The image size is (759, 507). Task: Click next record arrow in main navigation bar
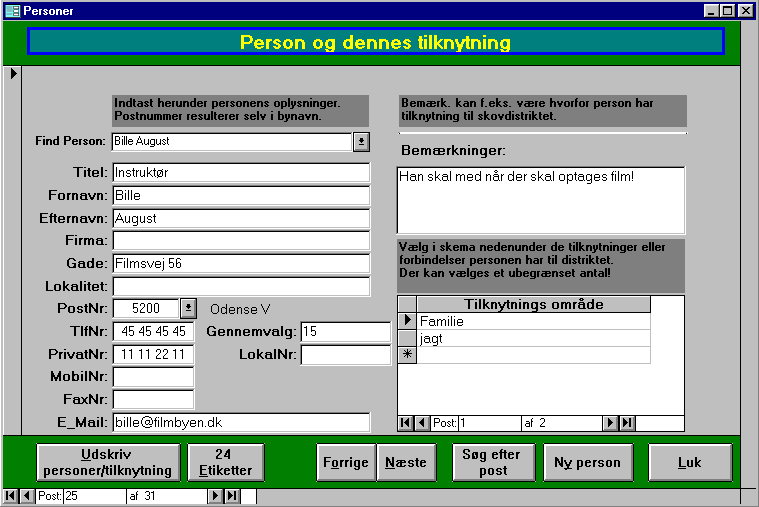pos(215,496)
